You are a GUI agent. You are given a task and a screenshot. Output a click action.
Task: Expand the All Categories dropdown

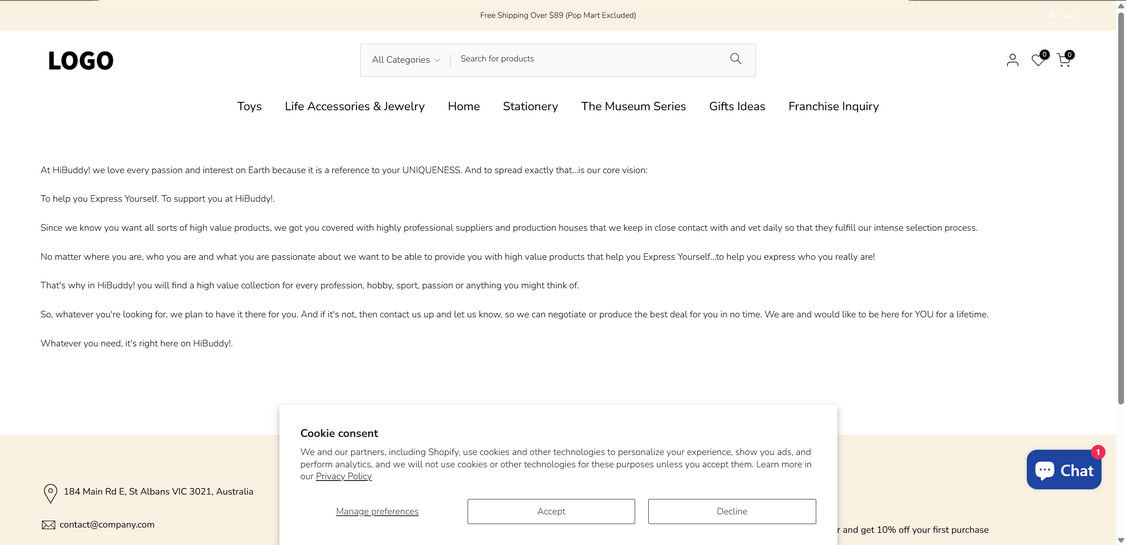click(x=406, y=60)
